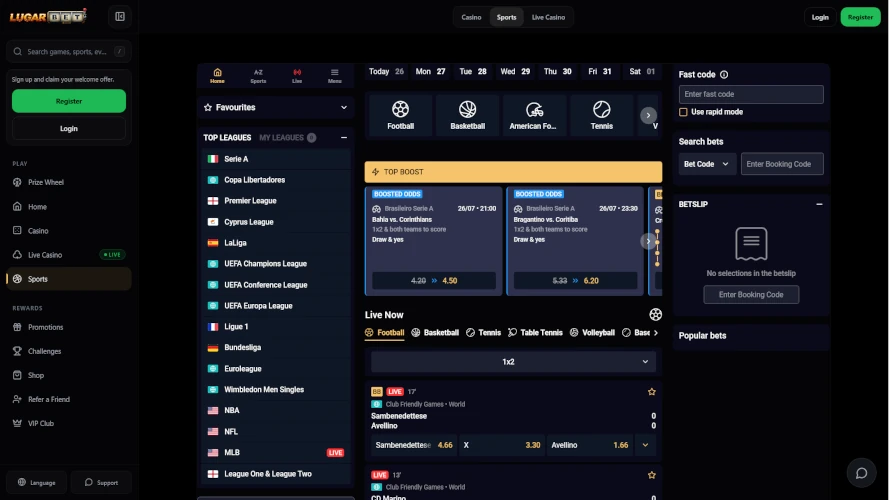Go to Home in the left sidebar
Image resolution: width=889 pixels, height=500 pixels.
(69, 207)
